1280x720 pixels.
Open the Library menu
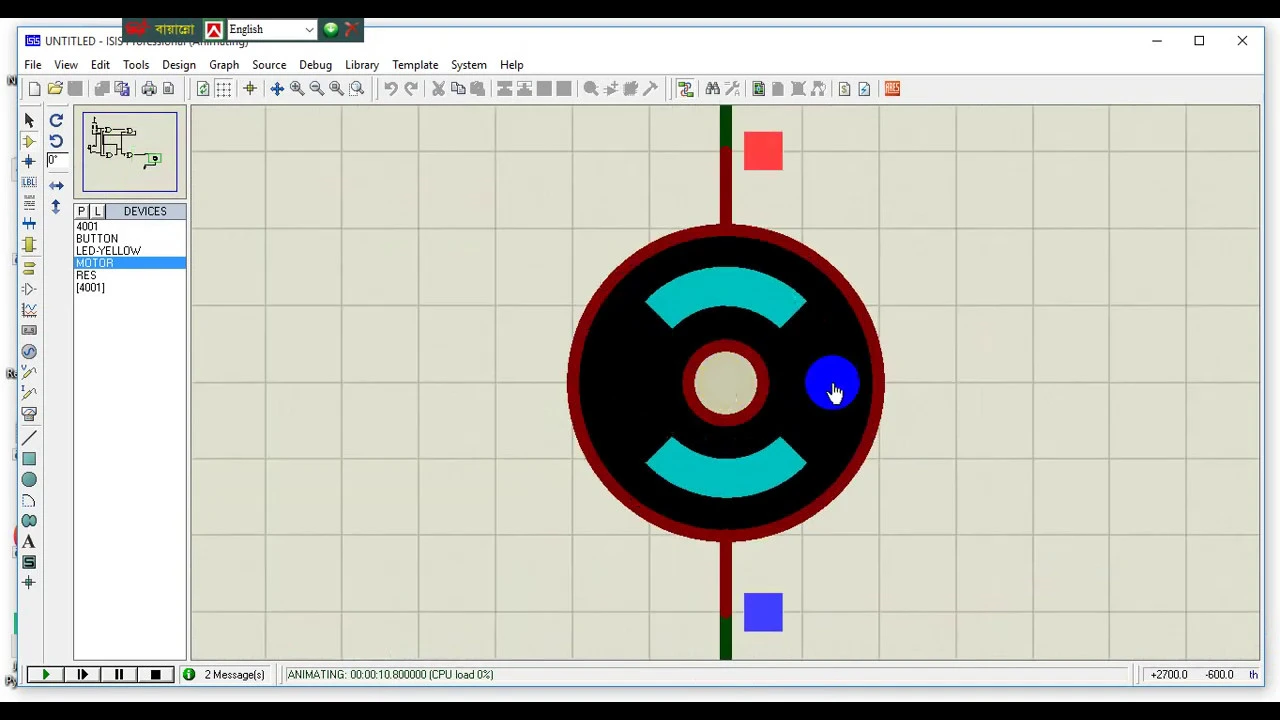[362, 65]
